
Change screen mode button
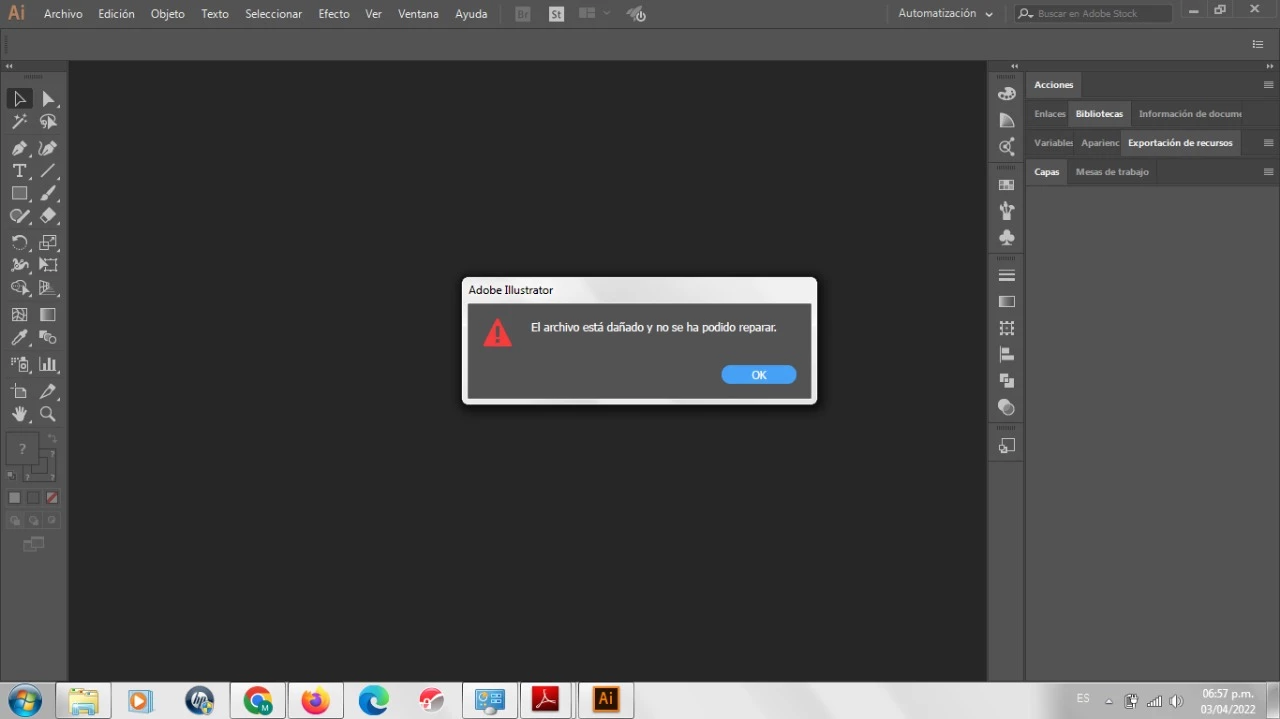[34, 544]
